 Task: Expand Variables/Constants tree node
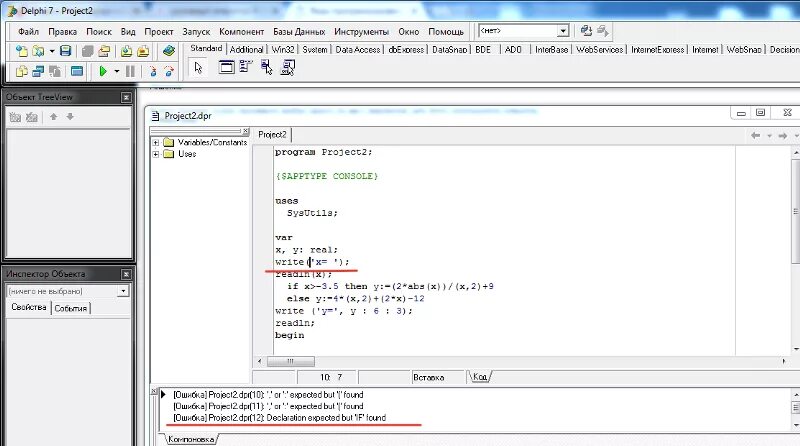[156, 143]
